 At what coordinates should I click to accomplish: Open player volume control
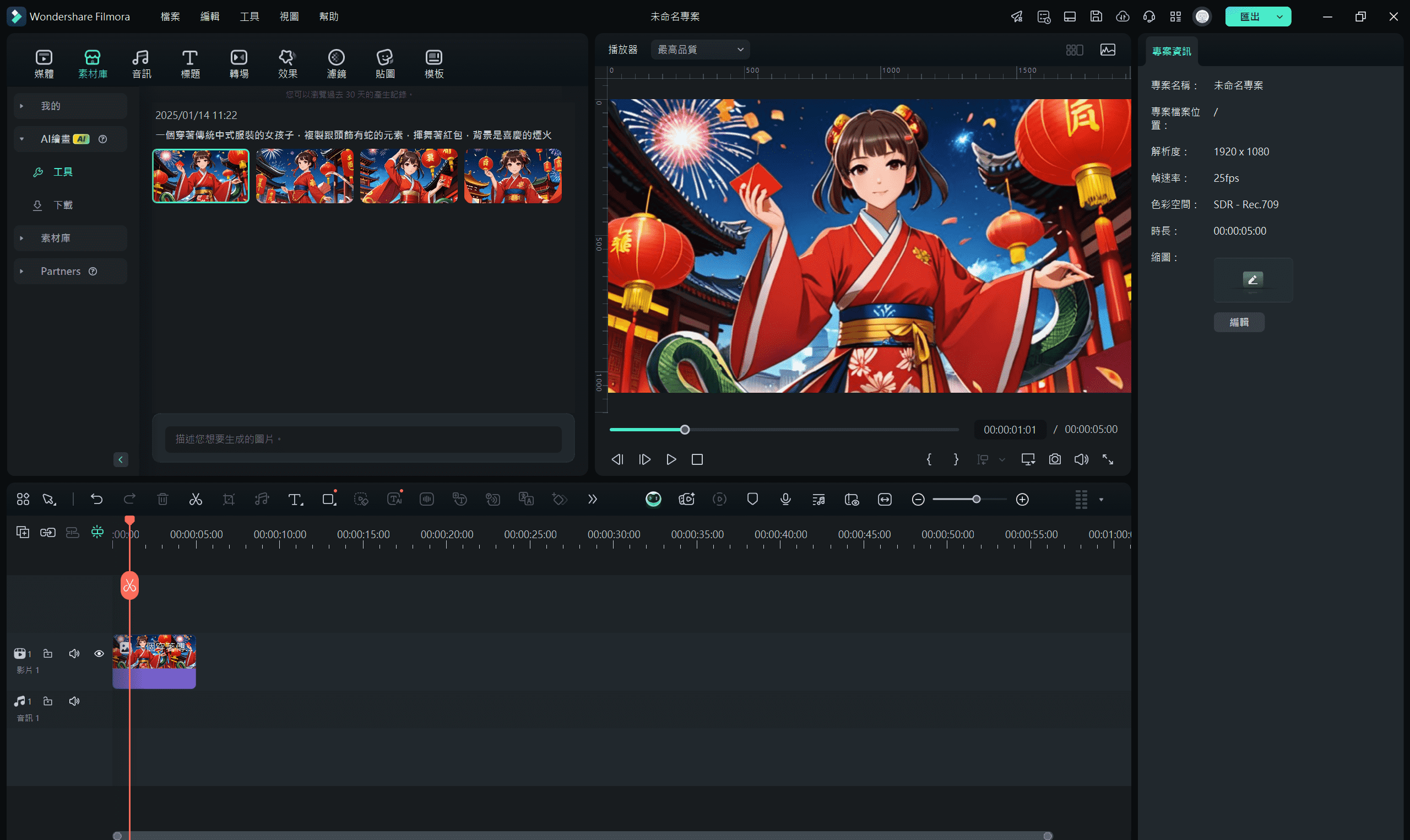pos(1081,459)
